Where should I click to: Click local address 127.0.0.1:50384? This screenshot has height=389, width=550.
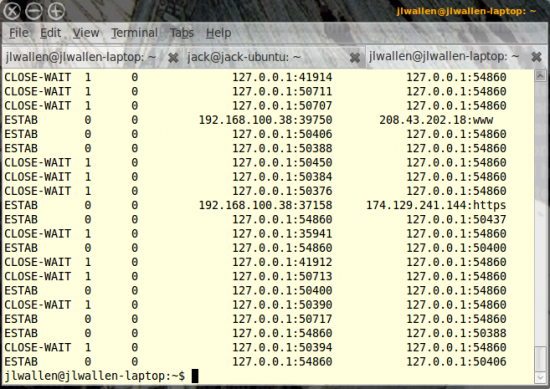[x=282, y=177]
